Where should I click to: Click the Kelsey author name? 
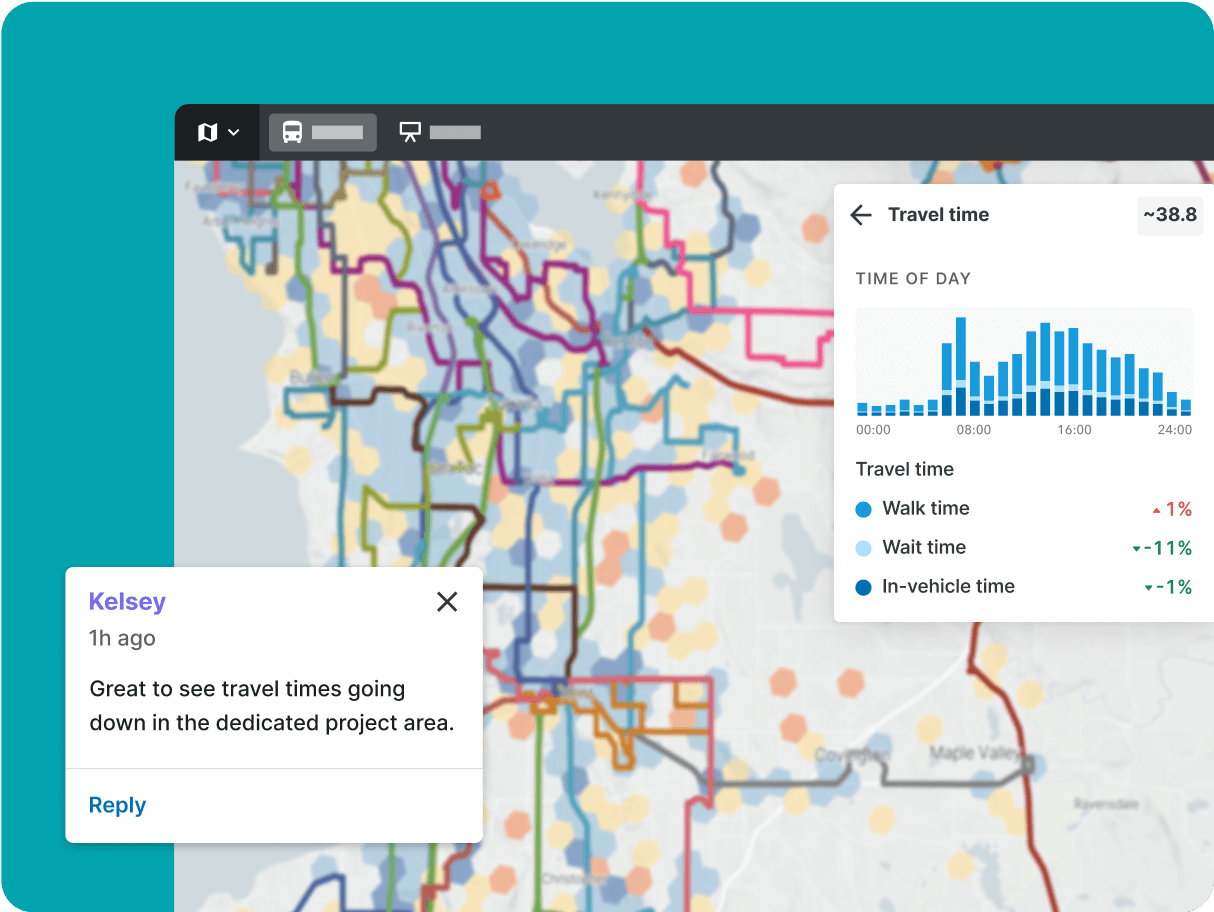pos(127,601)
